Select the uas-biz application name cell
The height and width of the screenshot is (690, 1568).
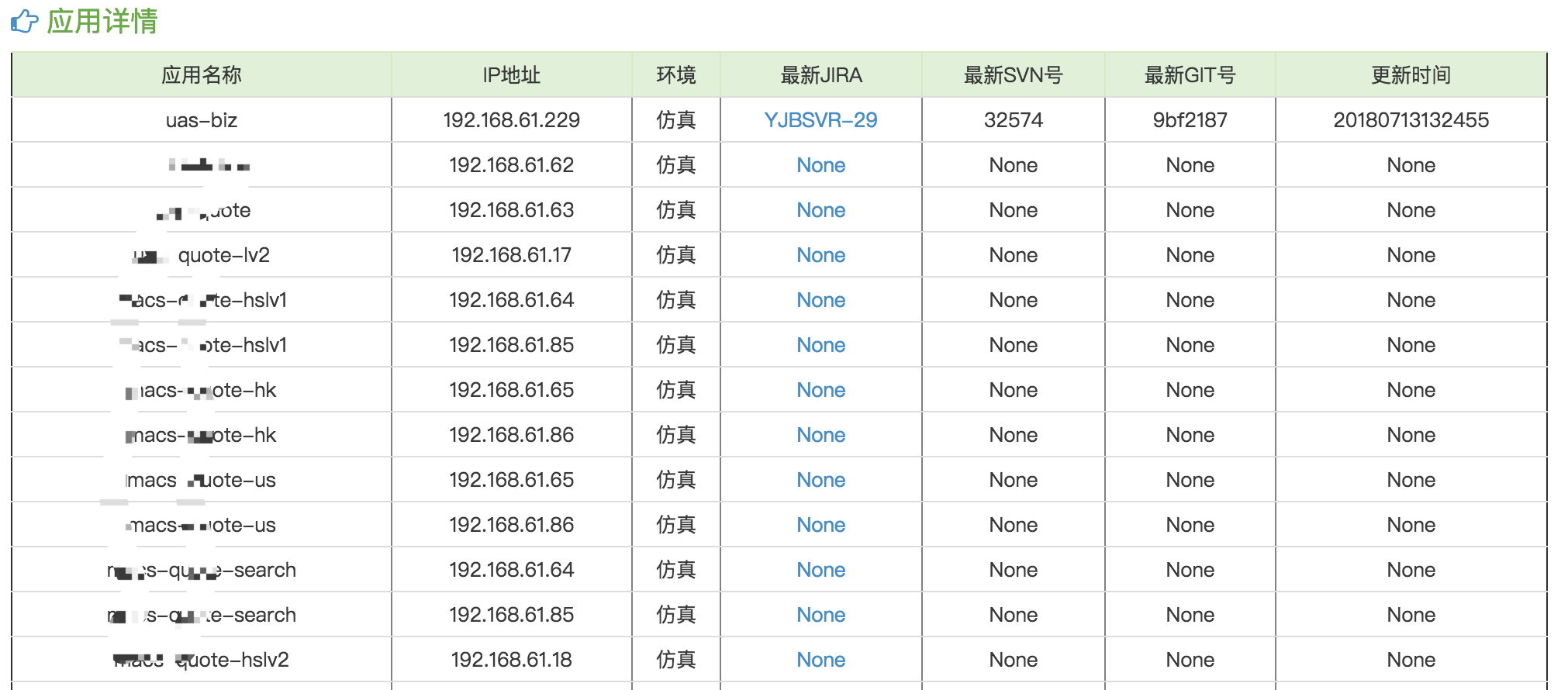click(x=202, y=120)
